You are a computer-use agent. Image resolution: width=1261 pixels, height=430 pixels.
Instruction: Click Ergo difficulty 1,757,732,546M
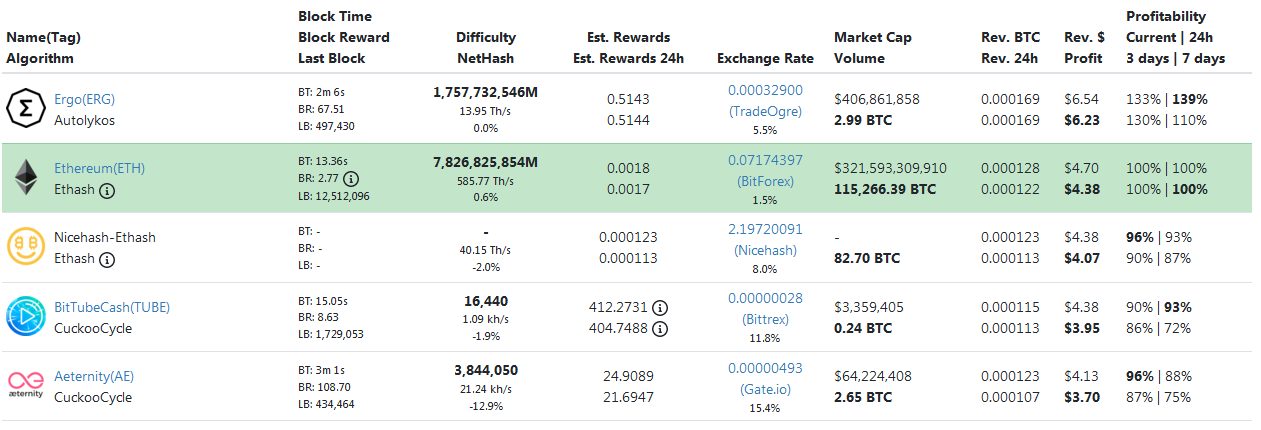[486, 92]
